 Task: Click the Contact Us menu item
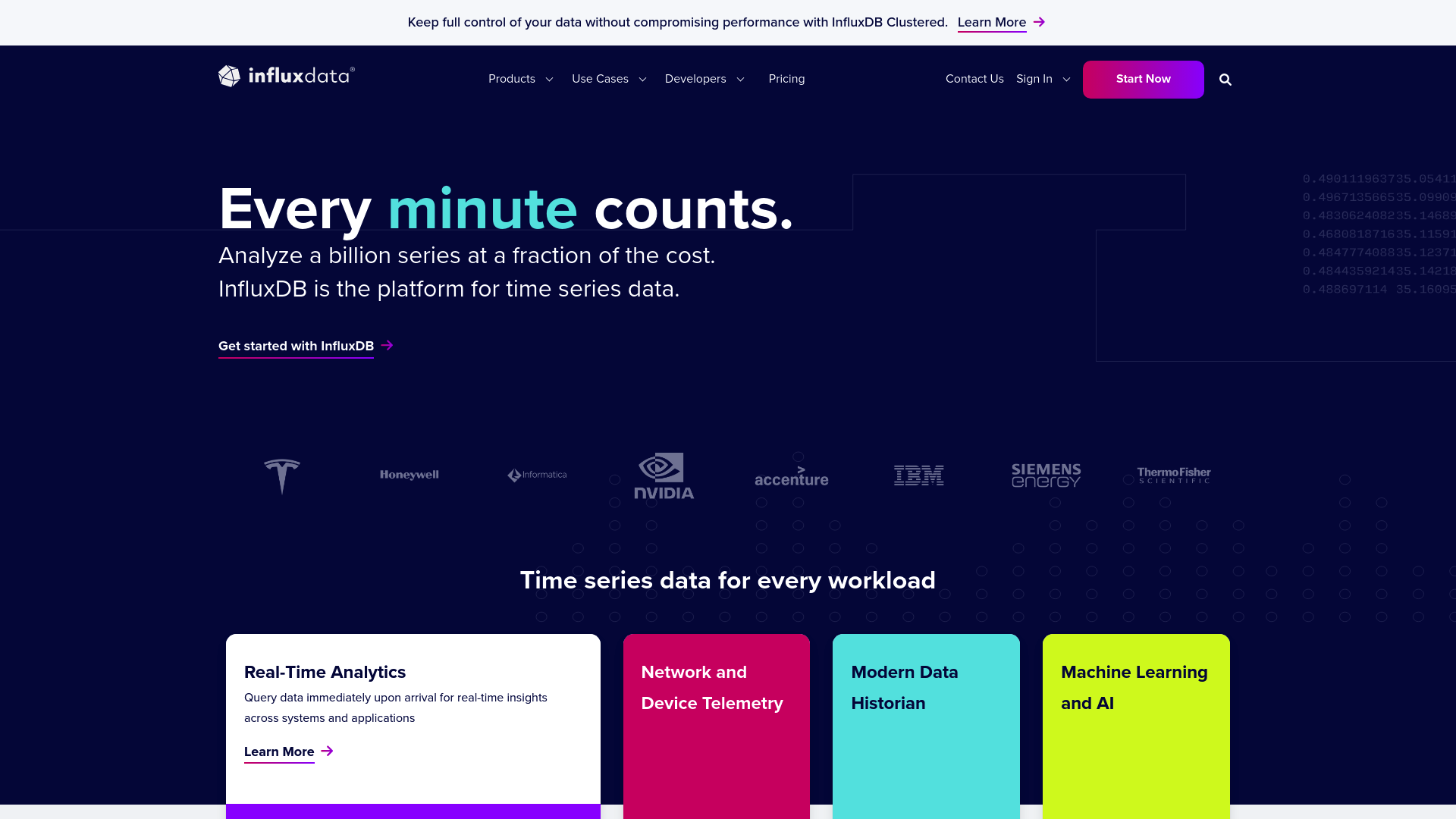[975, 78]
